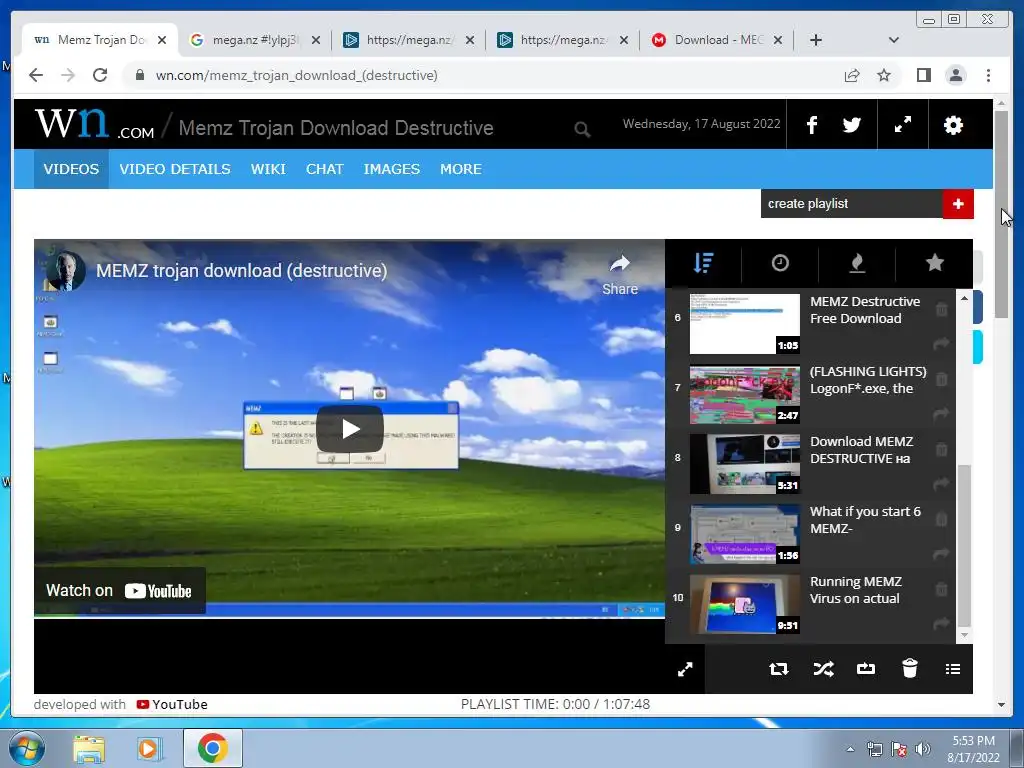The height and width of the screenshot is (768, 1024).
Task: Delete the Download MEMZ DESTRUCTIVE item
Action: coord(941,449)
